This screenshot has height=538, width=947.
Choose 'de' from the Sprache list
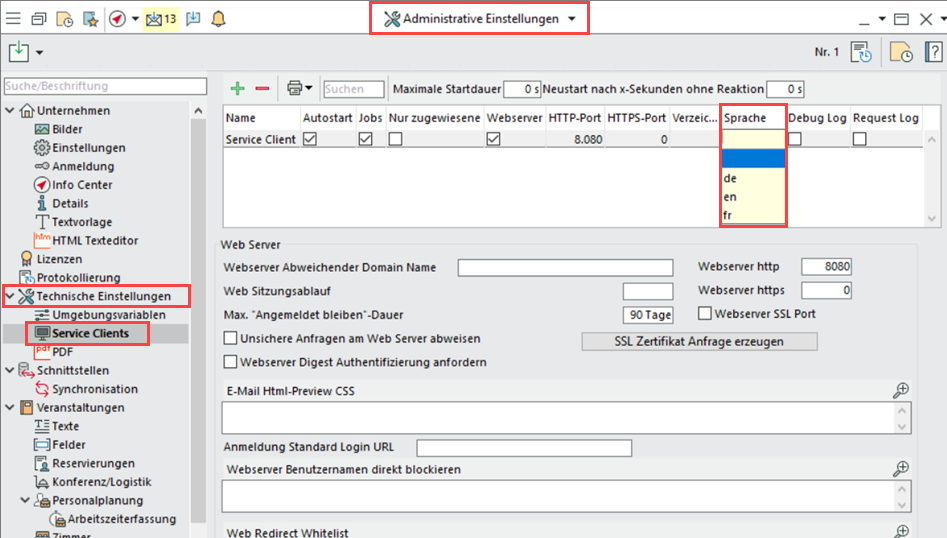[x=730, y=178]
